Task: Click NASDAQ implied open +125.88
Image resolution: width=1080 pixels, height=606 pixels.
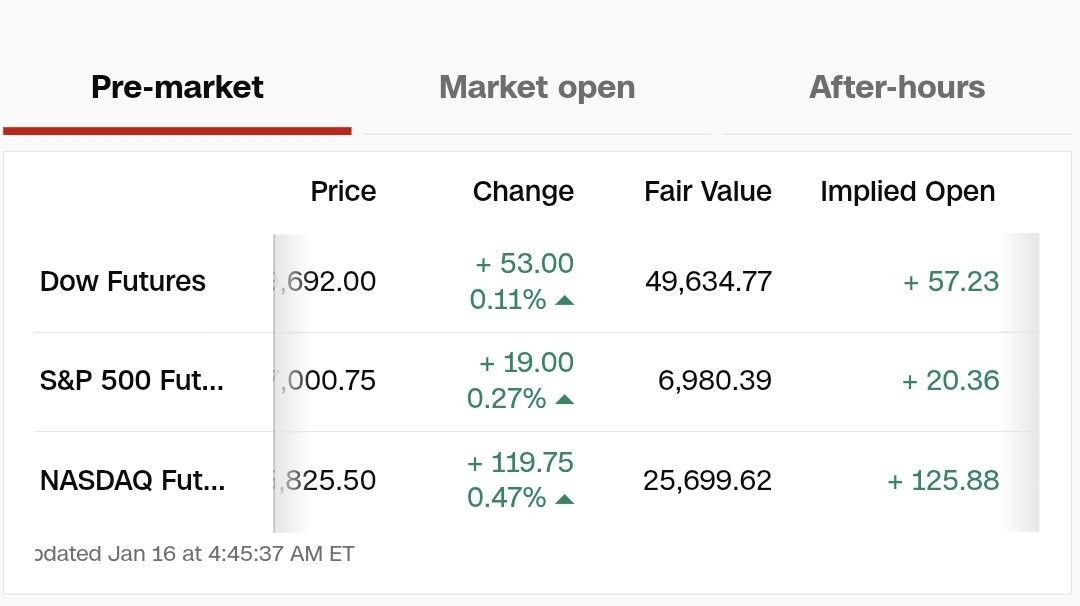Action: 943,481
